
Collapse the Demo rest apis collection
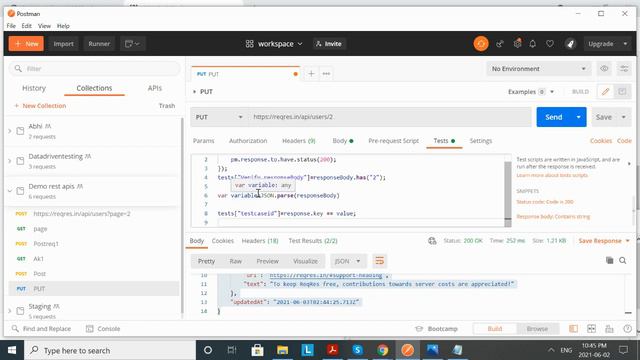click(x=10, y=191)
